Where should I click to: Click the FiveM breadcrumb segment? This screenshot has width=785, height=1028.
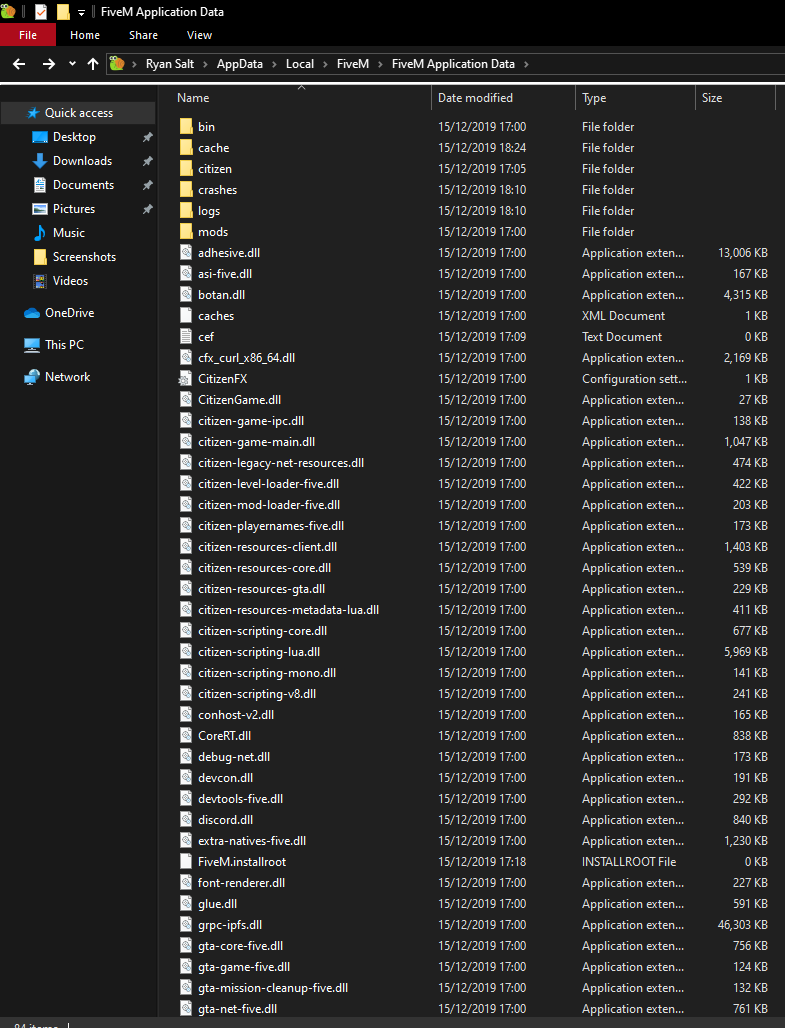pyautogui.click(x=353, y=64)
